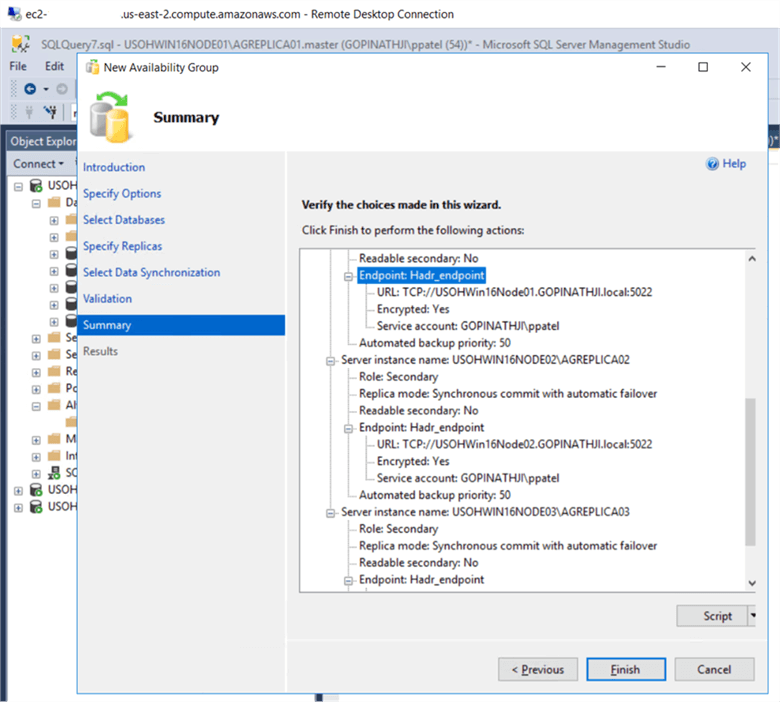The image size is (780, 702).
Task: Go to the Specify Replicas wizard page
Action: coord(122,246)
